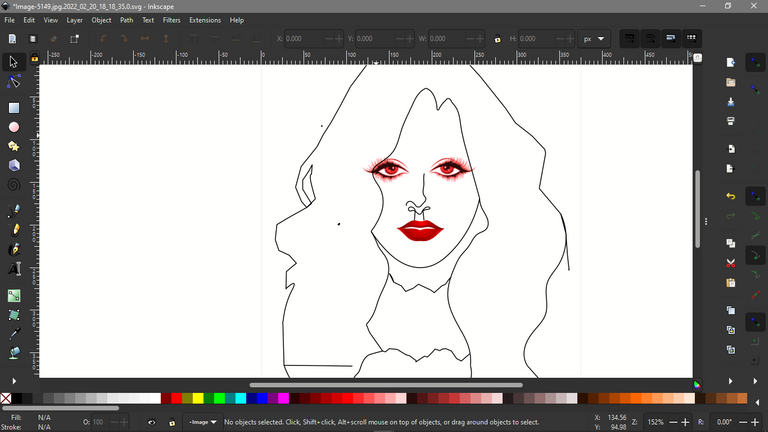Toggle width-height ratio lock

[498, 39]
